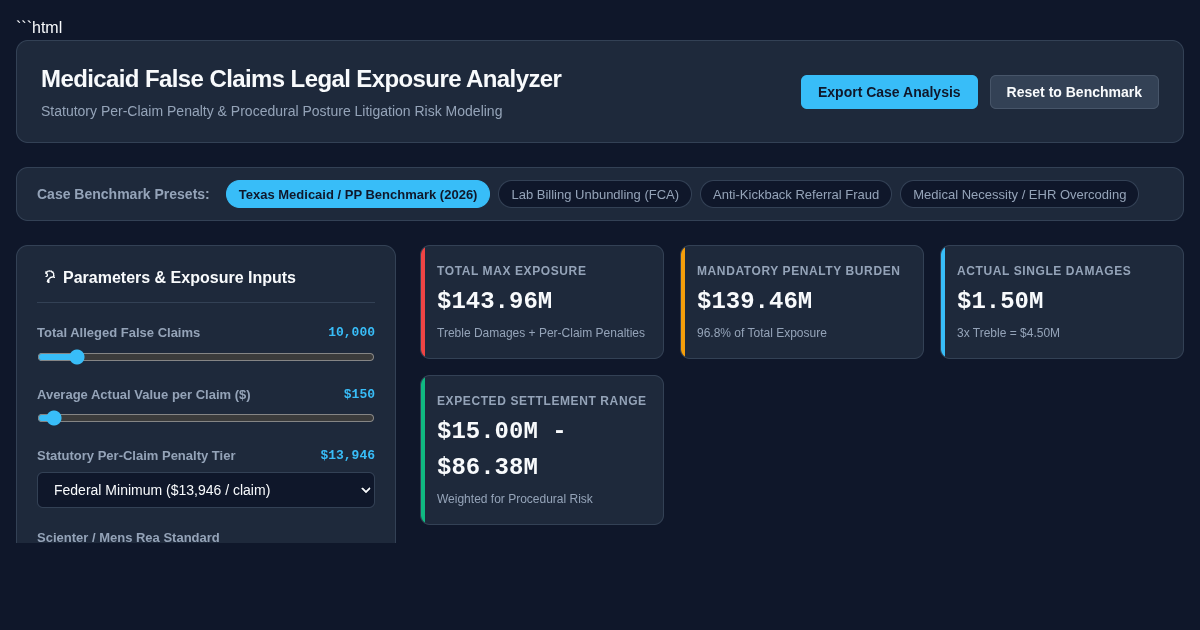
Task: Click the Actual Single Damages value $1.50M
Action: pos(1000,301)
